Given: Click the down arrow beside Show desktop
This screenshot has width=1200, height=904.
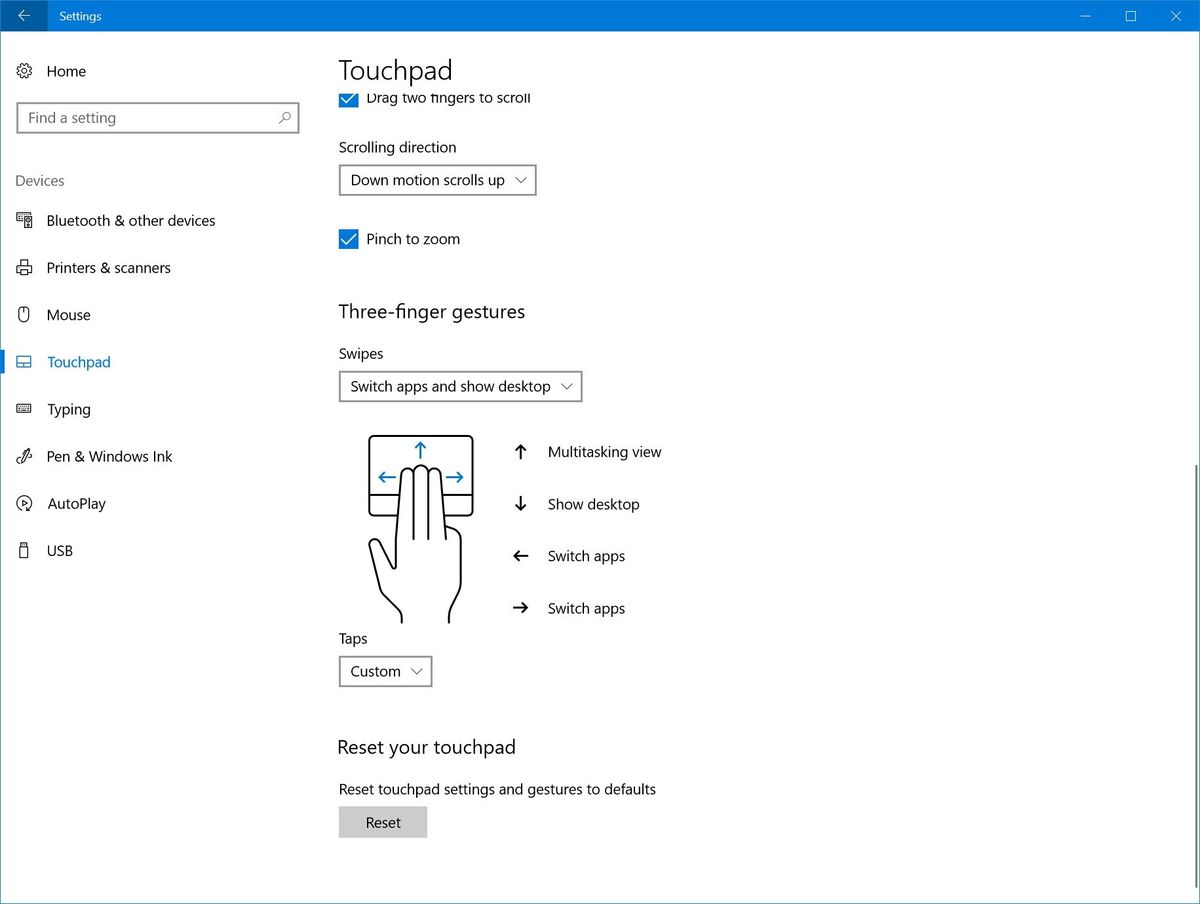Looking at the screenshot, I should (x=520, y=504).
